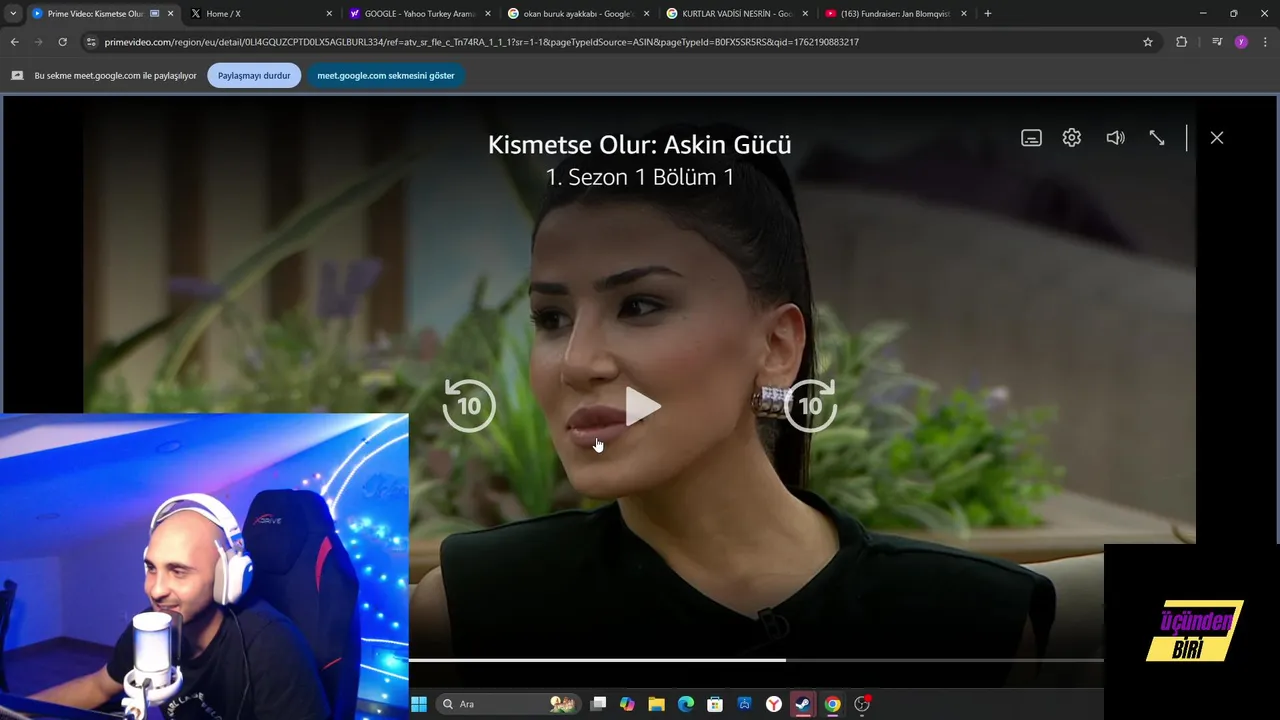This screenshot has height=720, width=1280.
Task: Open Prime Video player settings gear
Action: (x=1072, y=138)
